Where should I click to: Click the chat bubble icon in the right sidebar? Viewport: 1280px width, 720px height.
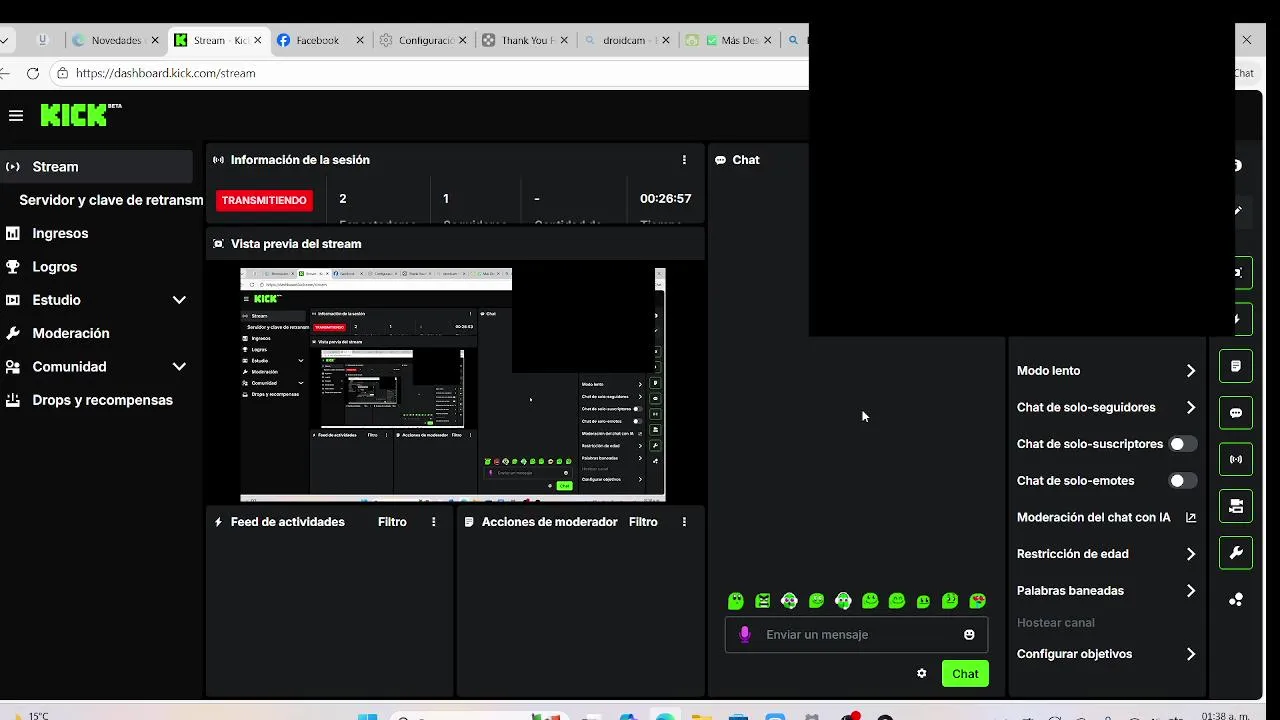(1236, 413)
